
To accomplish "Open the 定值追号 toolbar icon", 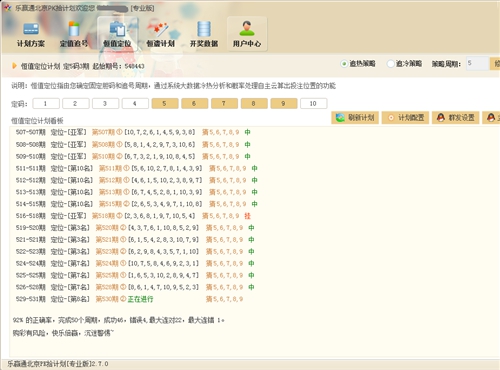I will (x=74, y=34).
